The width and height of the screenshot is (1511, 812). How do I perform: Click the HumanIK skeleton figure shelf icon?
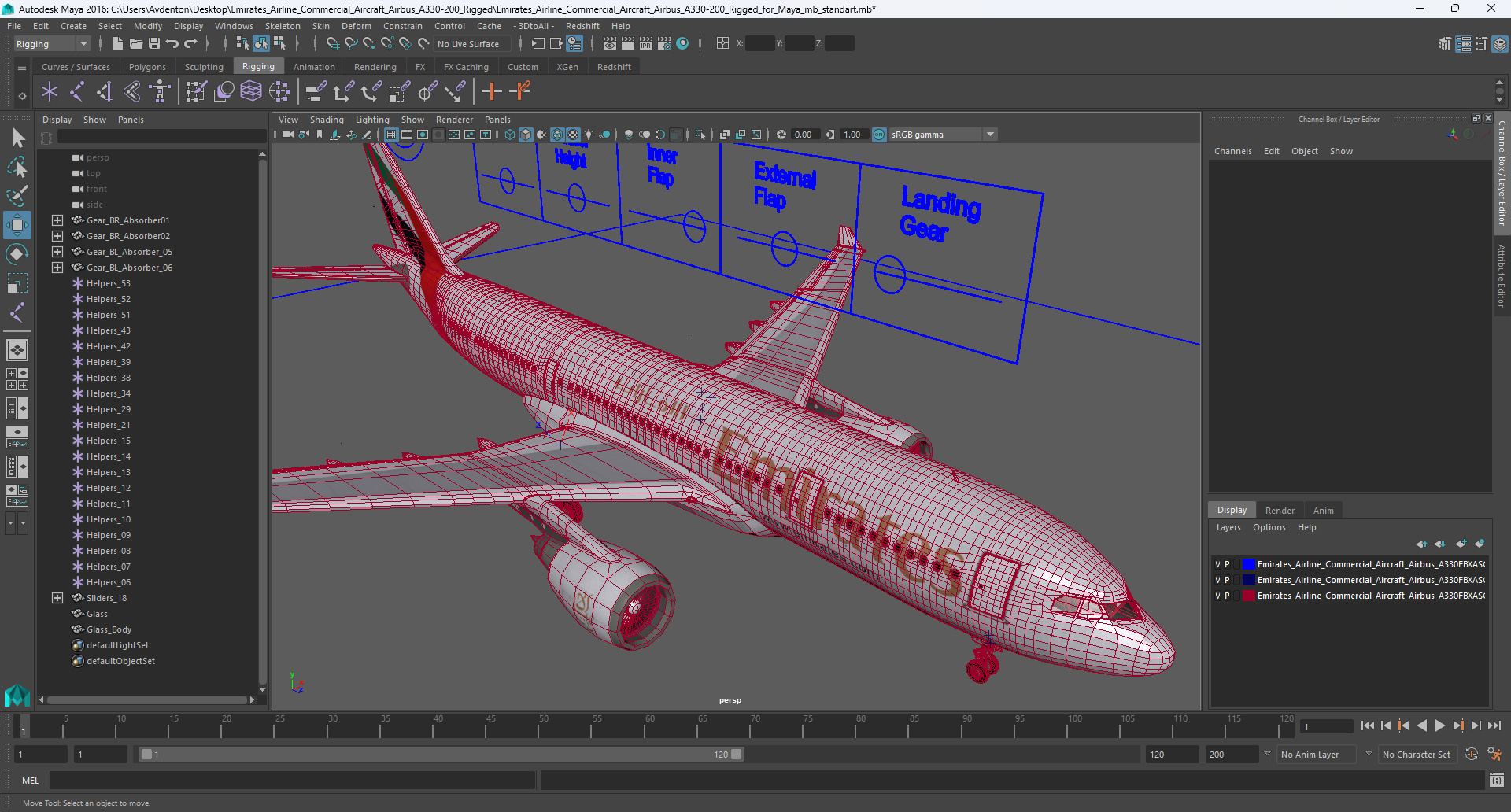[x=160, y=92]
